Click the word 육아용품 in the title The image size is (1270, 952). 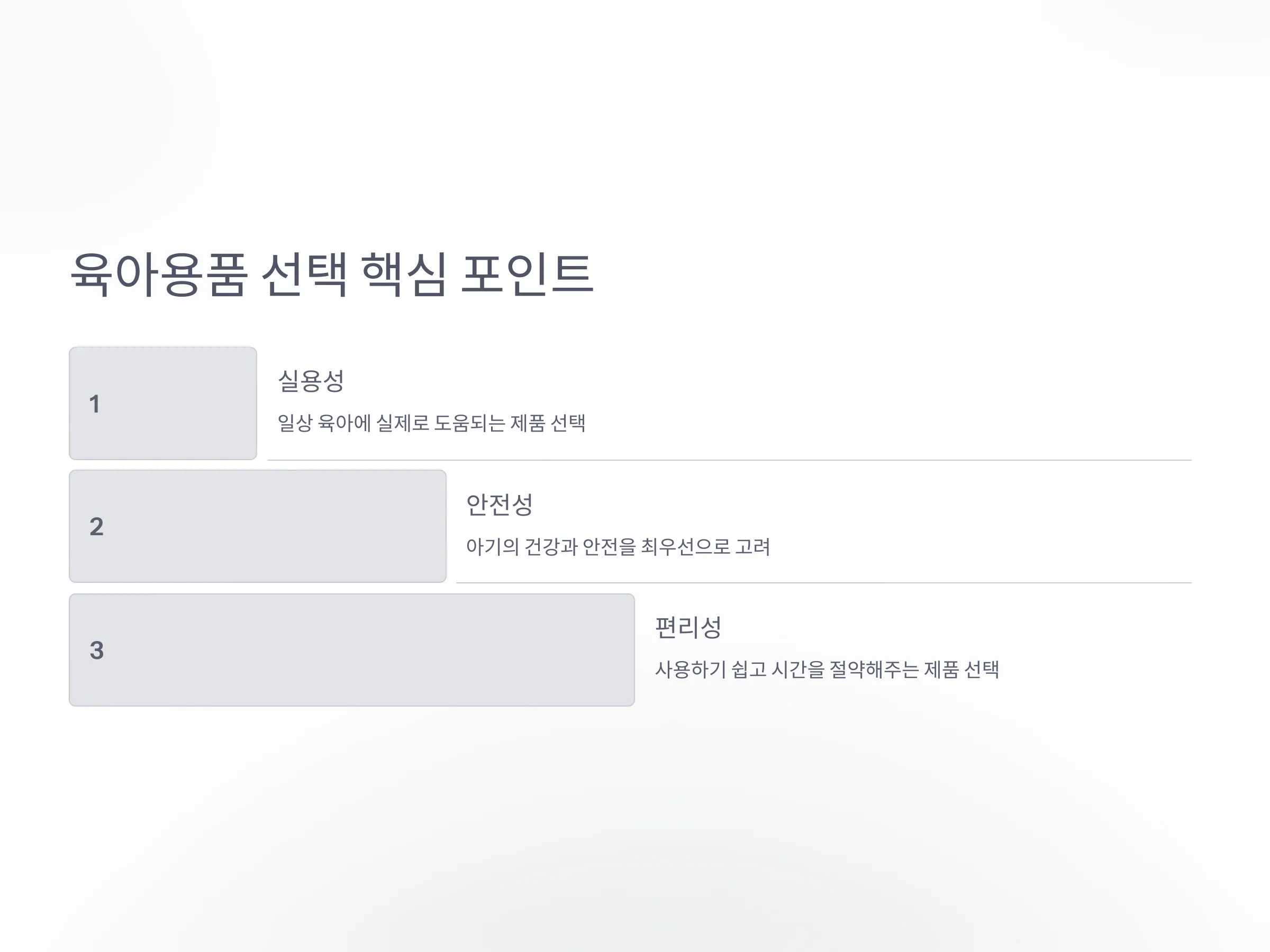click(x=159, y=274)
